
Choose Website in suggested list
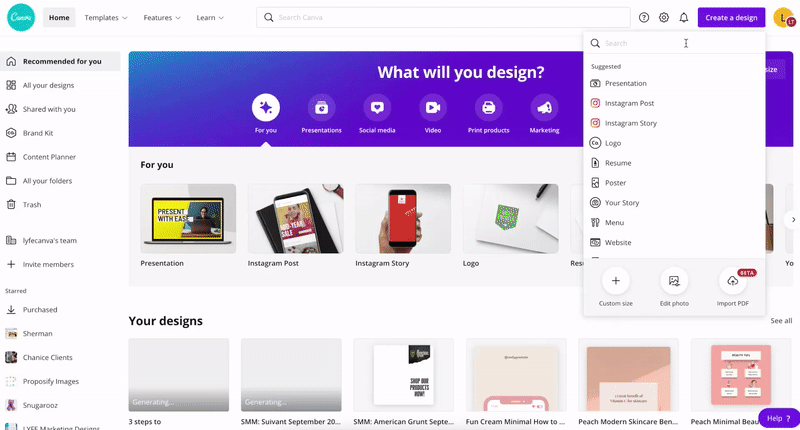674,242
